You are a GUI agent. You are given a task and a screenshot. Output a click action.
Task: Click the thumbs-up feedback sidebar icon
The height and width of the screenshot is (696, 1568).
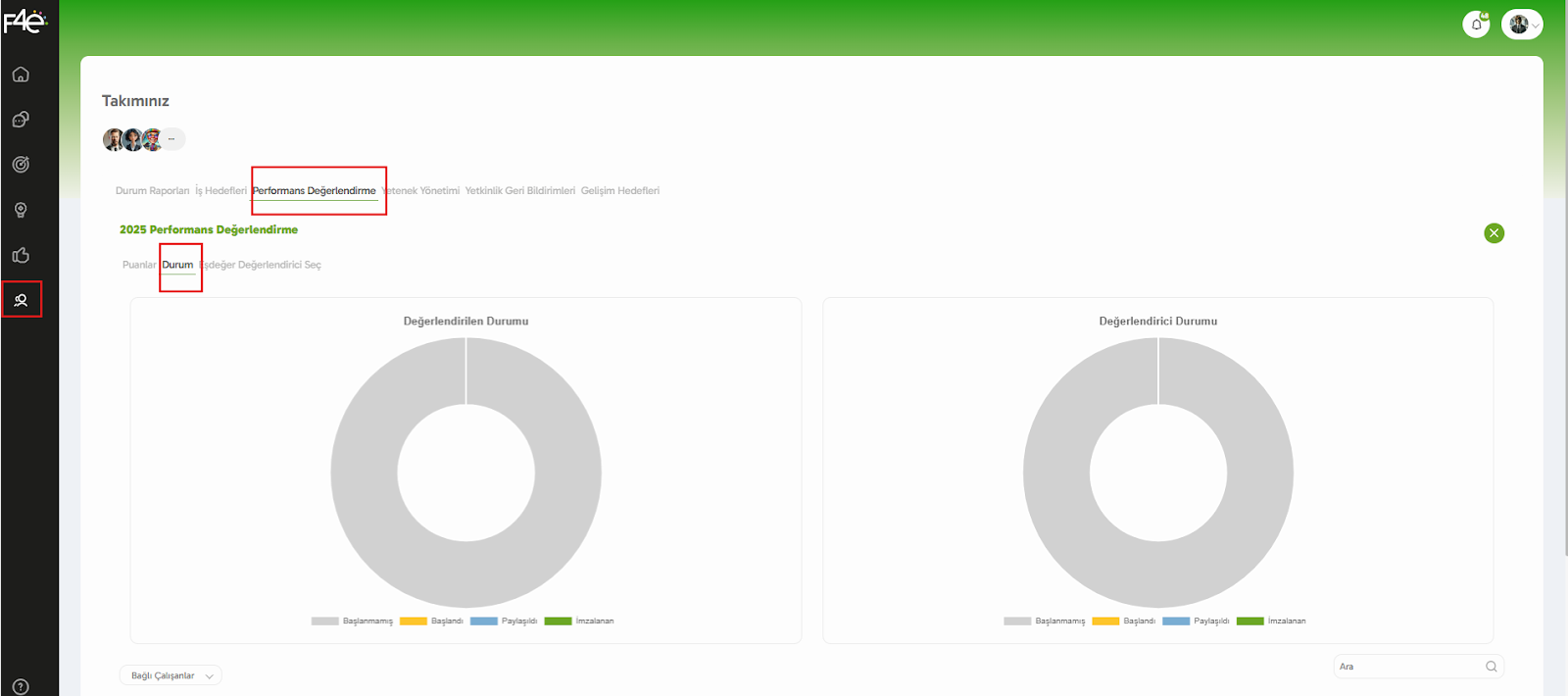tap(21, 255)
